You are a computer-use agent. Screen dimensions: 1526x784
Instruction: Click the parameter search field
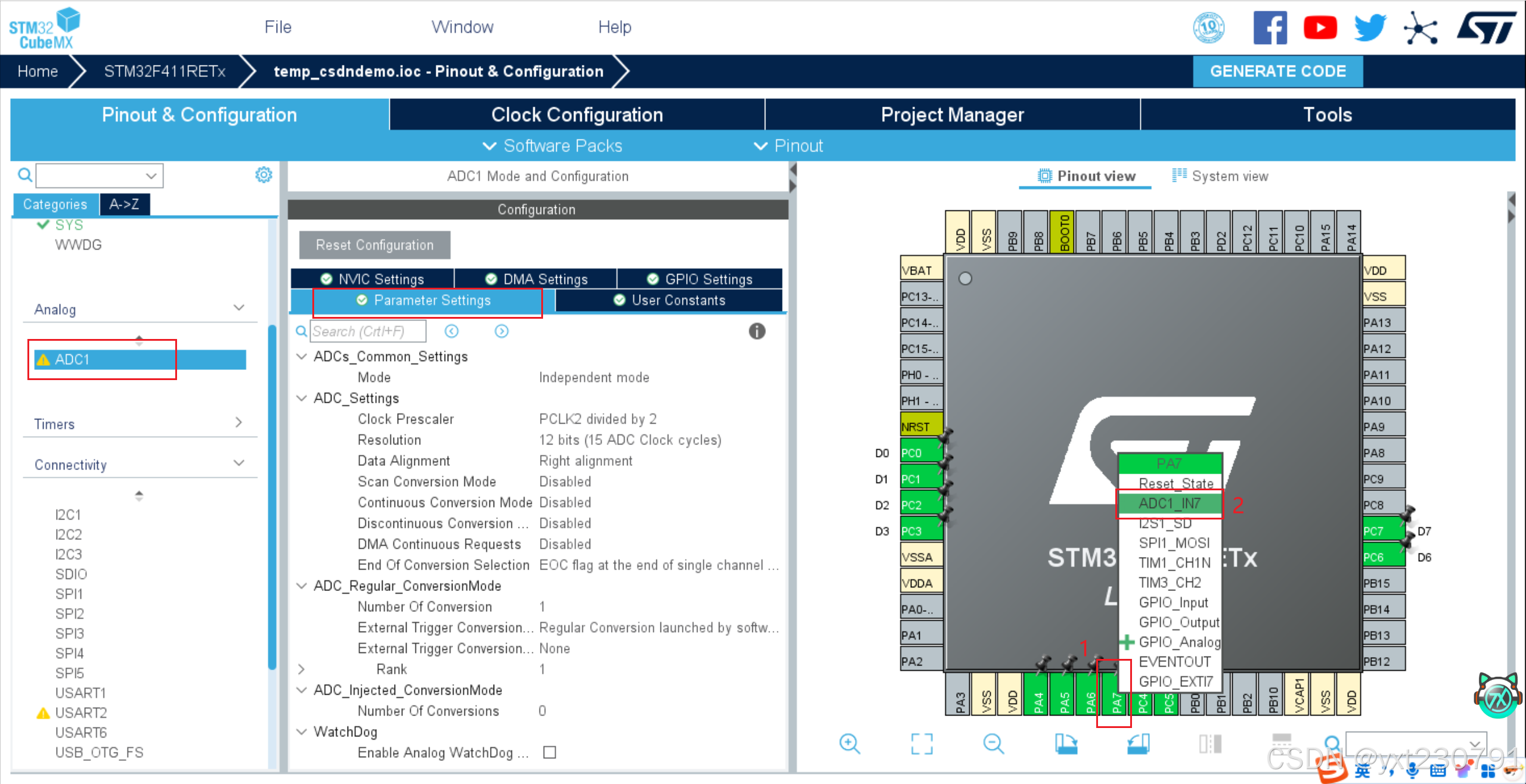coord(368,331)
